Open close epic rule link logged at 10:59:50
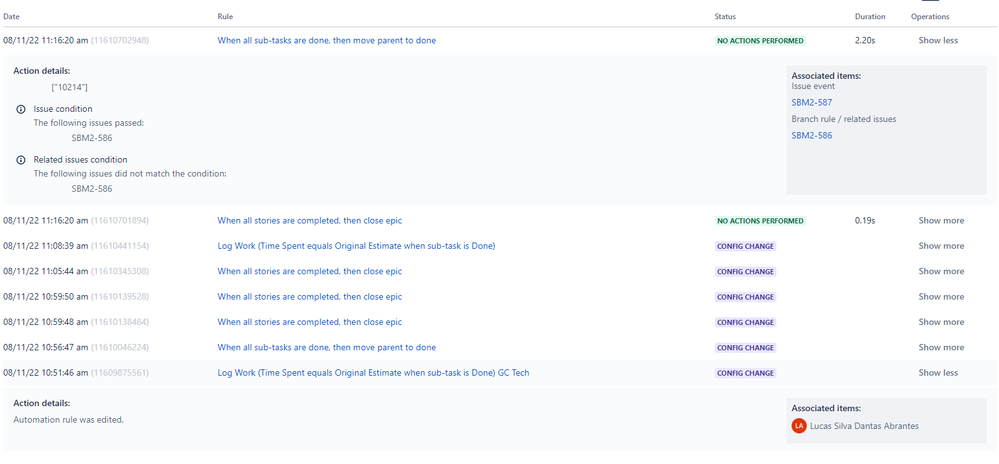Viewport: 999px width, 464px height. click(310, 297)
